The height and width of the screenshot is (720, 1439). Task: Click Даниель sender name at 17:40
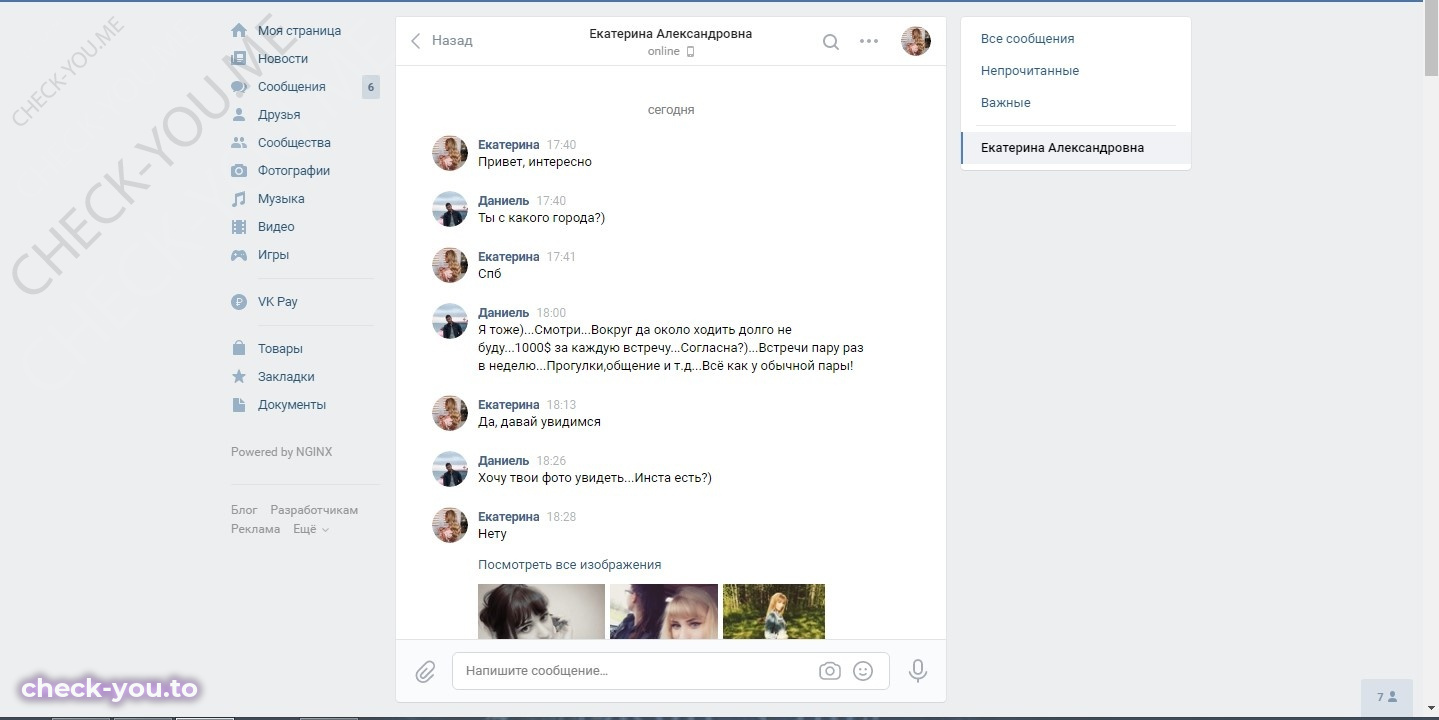(504, 201)
